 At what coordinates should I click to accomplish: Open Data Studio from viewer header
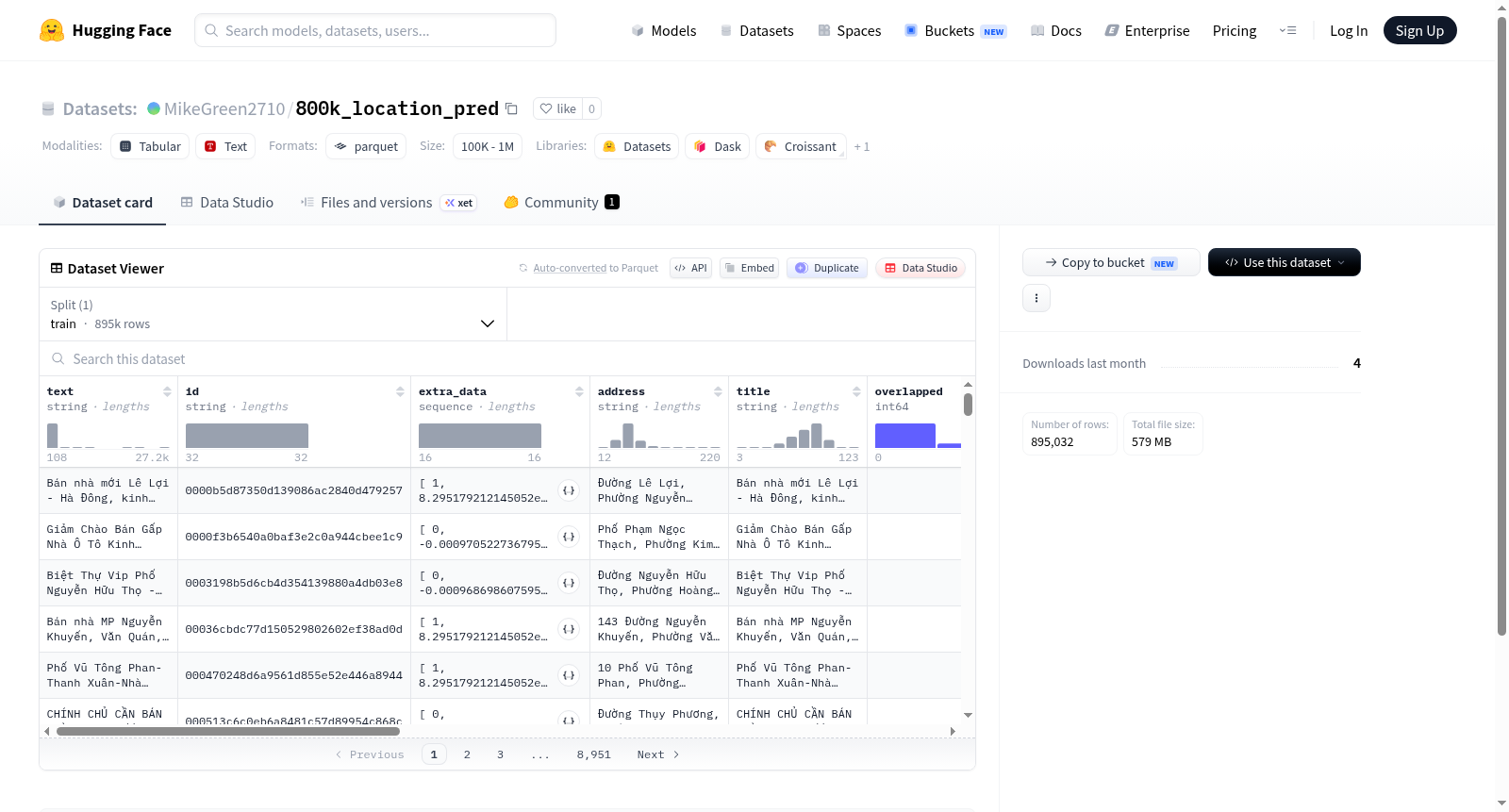coord(920,268)
